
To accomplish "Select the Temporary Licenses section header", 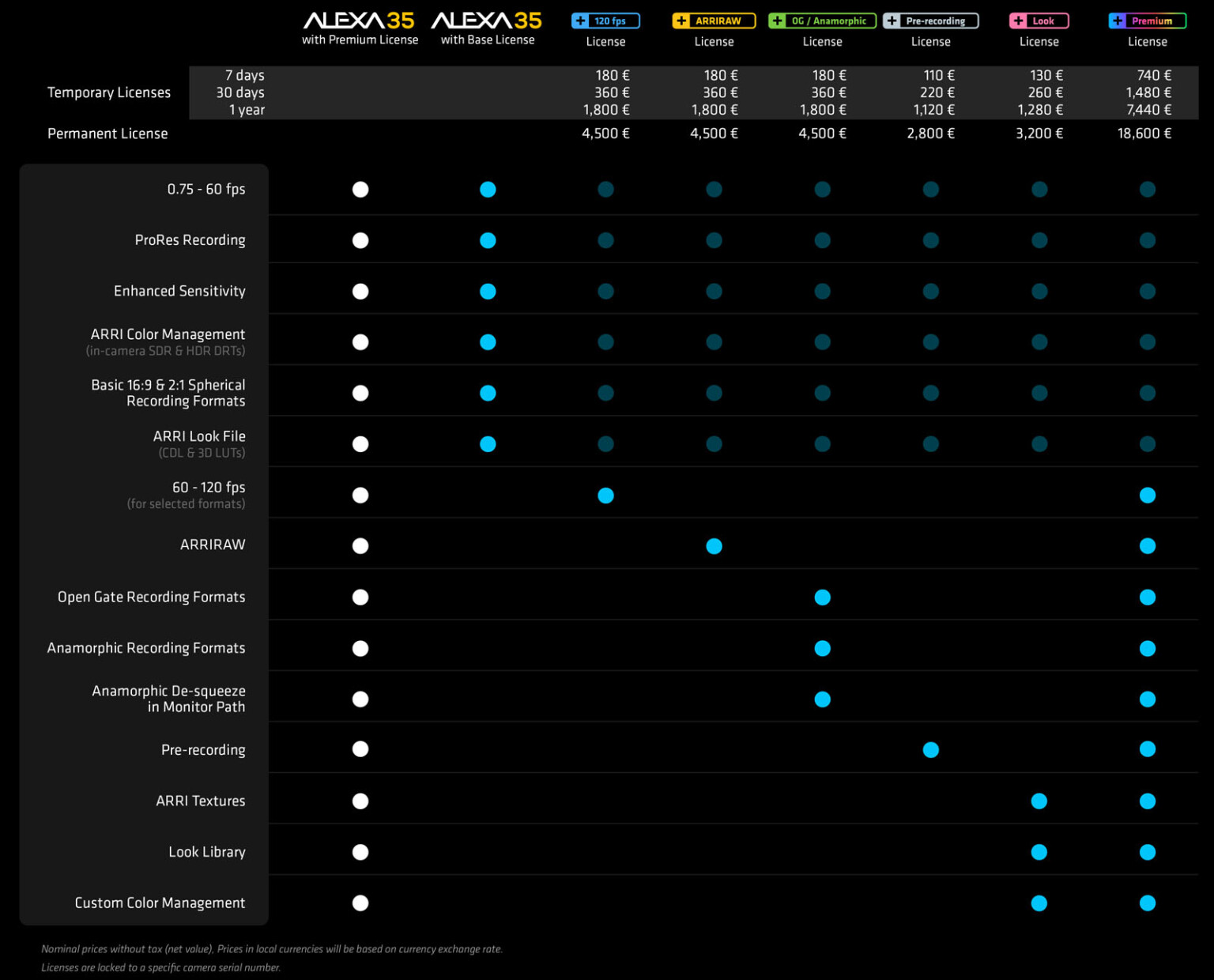I will (108, 92).
